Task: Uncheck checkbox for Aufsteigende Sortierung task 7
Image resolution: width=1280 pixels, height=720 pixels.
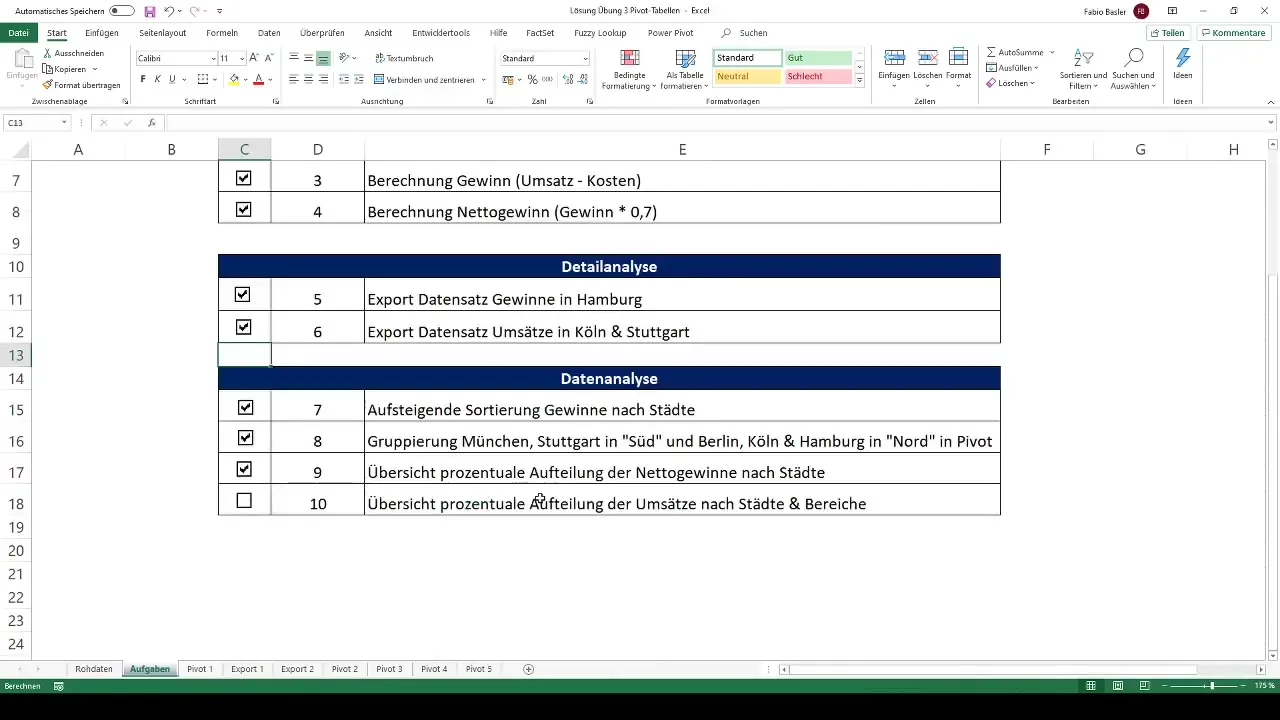Action: (245, 408)
